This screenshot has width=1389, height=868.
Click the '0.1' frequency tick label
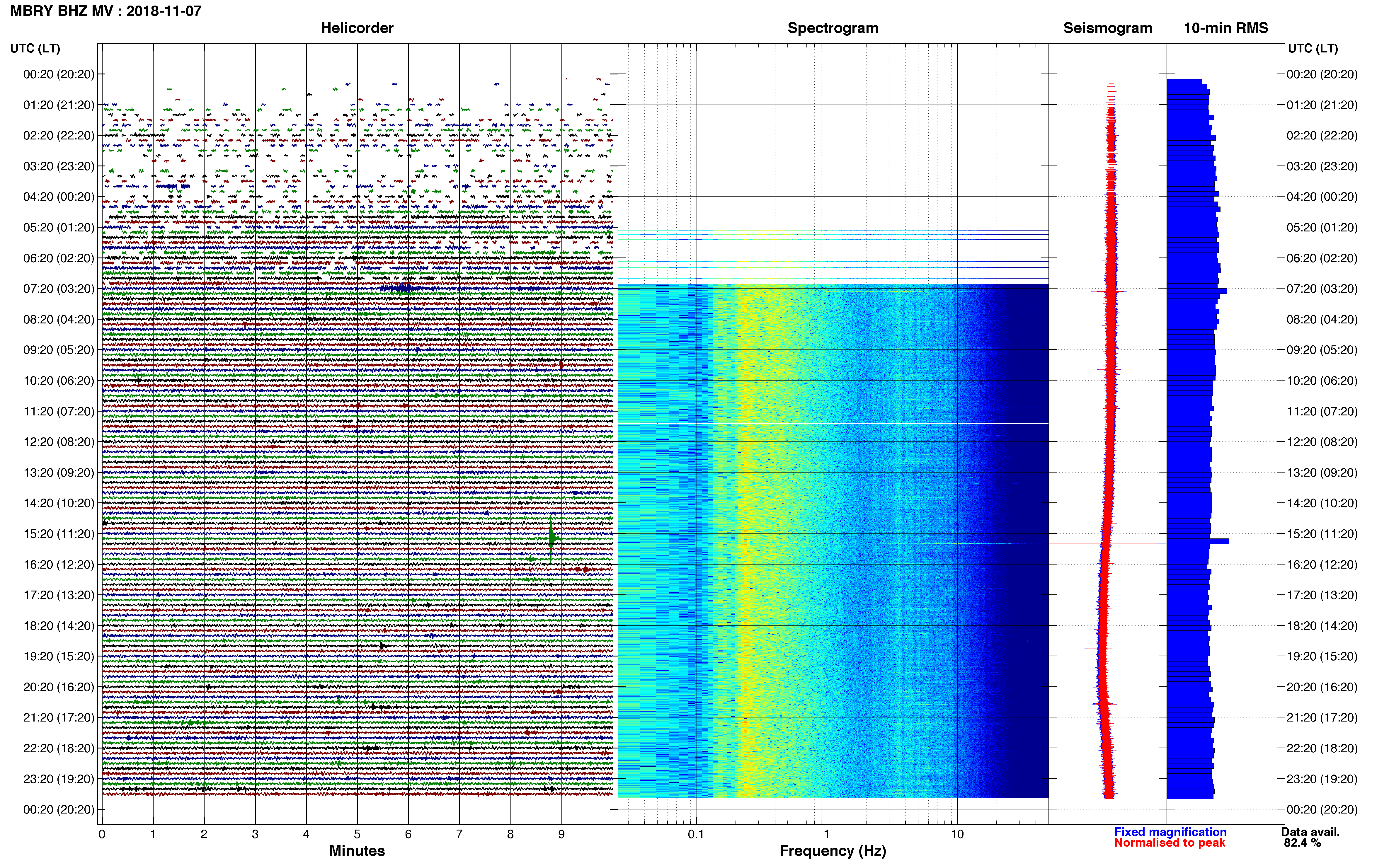point(696,834)
